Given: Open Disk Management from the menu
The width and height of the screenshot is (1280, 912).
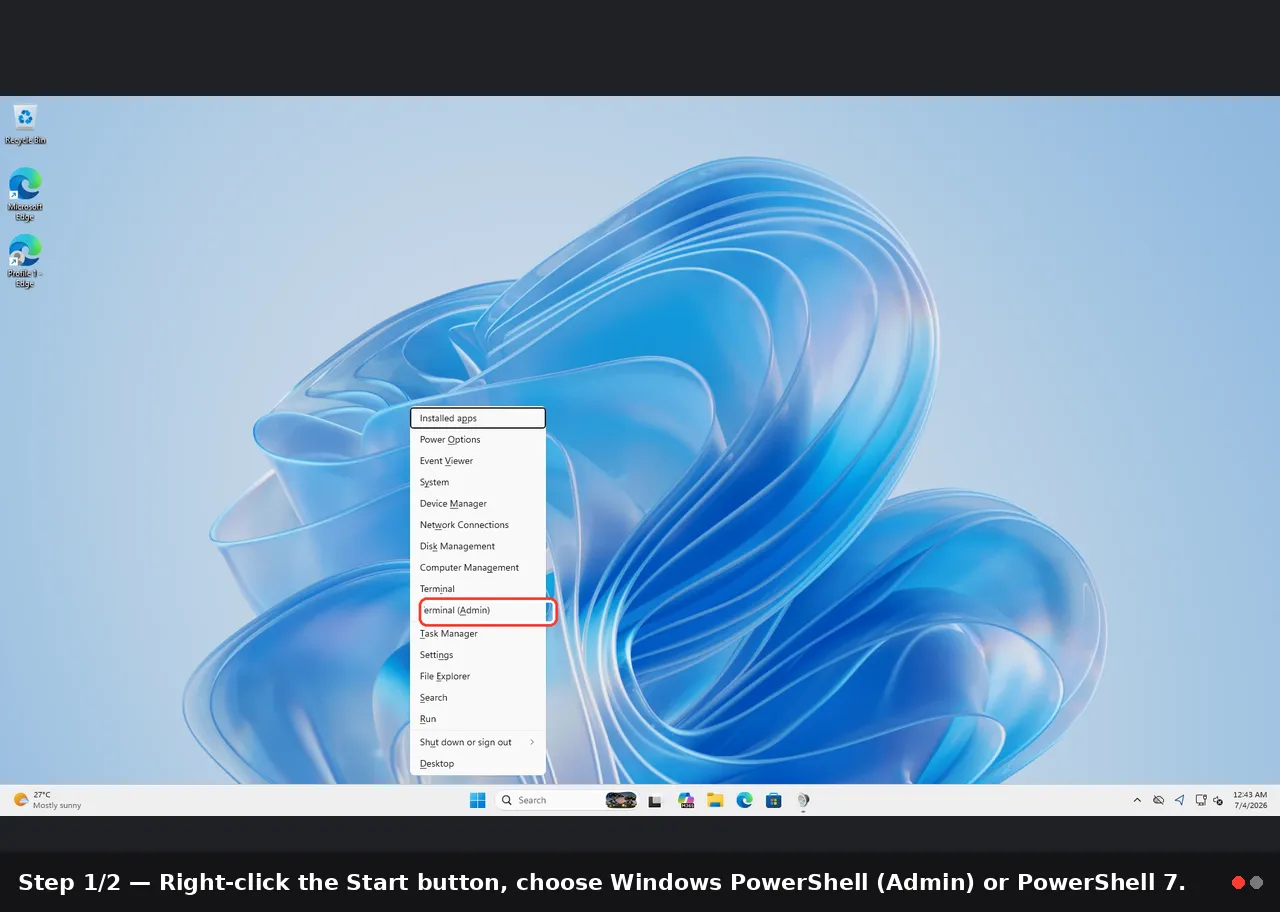Looking at the screenshot, I should tap(478, 546).
